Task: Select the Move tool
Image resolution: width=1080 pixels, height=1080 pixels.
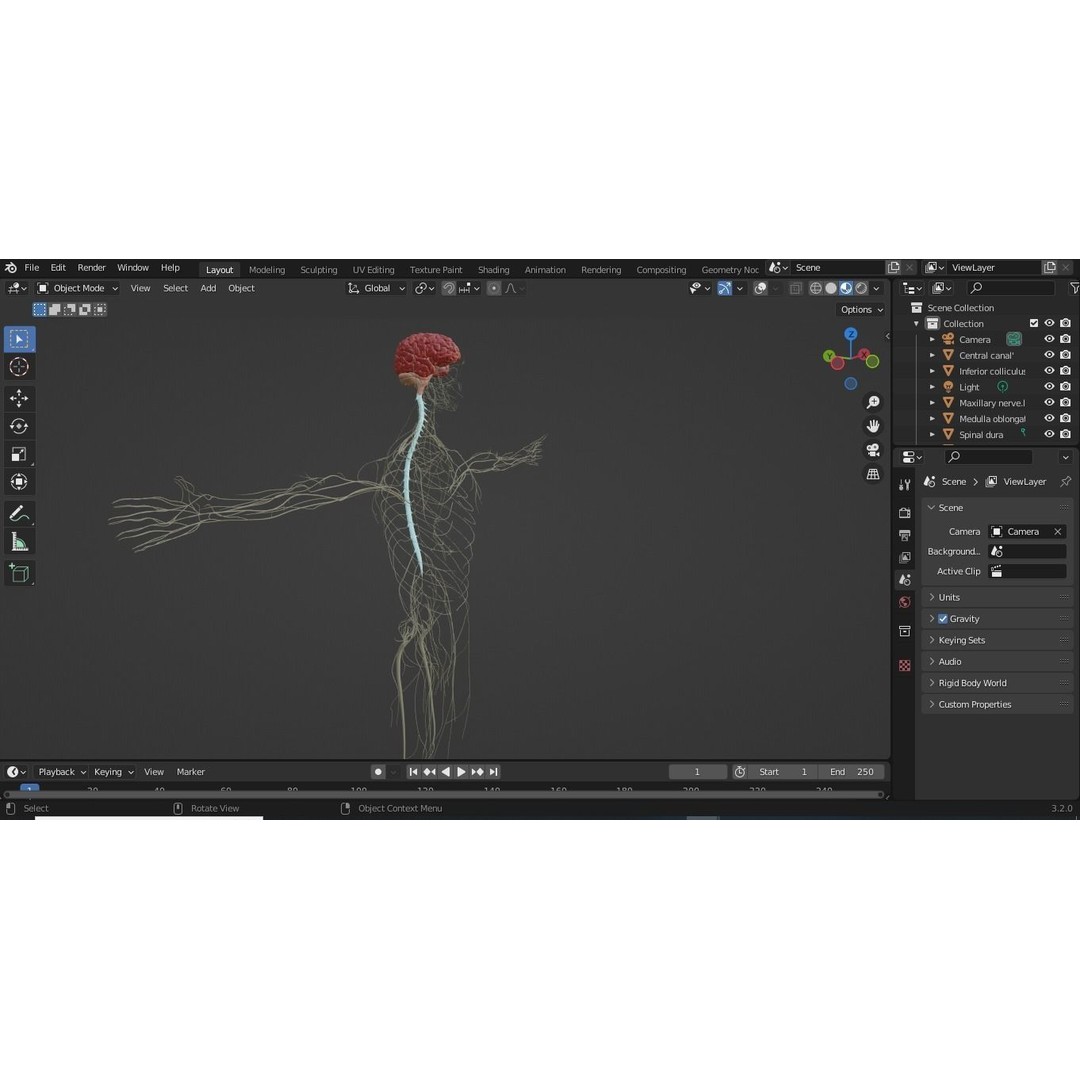Action: point(18,397)
